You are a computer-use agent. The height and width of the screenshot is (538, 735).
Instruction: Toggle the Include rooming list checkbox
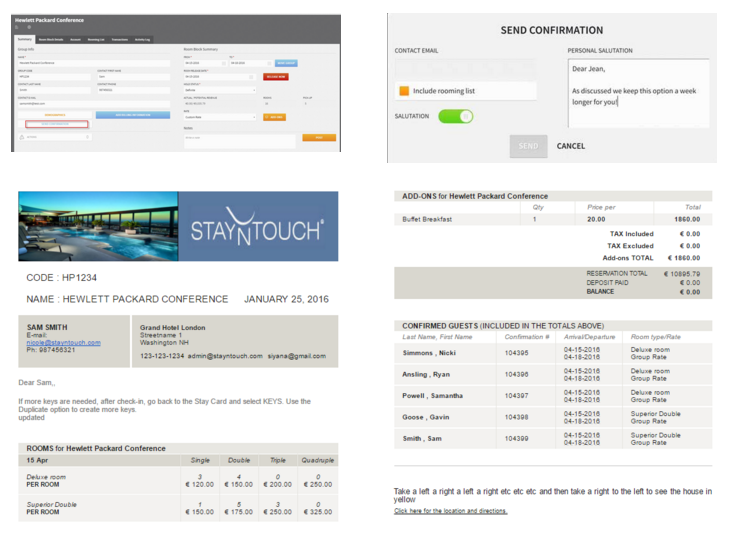404,91
